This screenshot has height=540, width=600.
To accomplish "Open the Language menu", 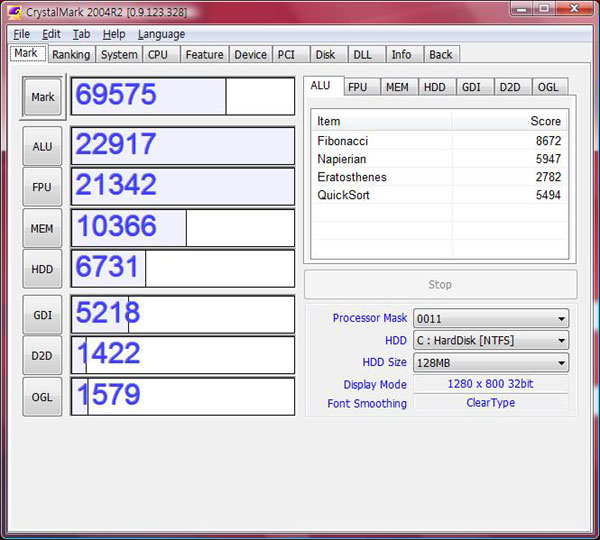I will coord(161,34).
